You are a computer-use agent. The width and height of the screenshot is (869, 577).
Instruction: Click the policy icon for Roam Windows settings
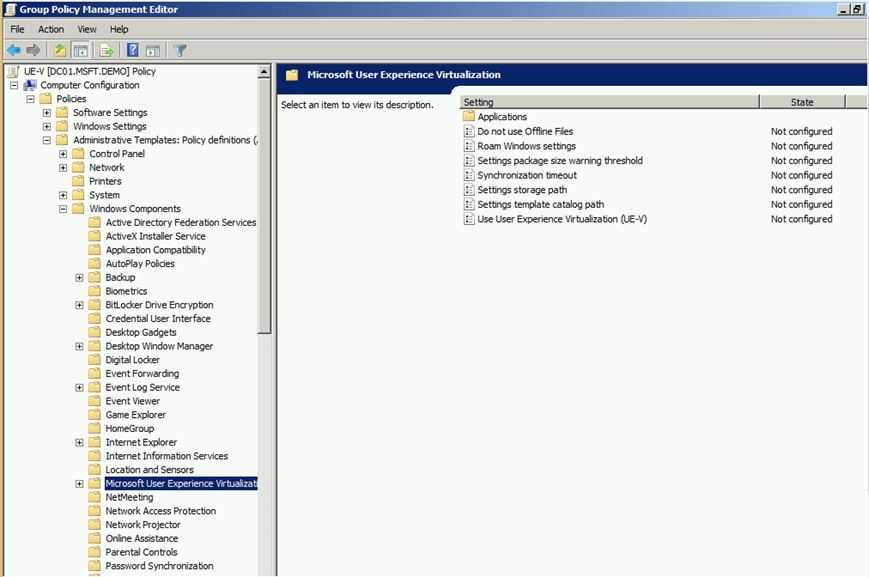pyautogui.click(x=469, y=146)
